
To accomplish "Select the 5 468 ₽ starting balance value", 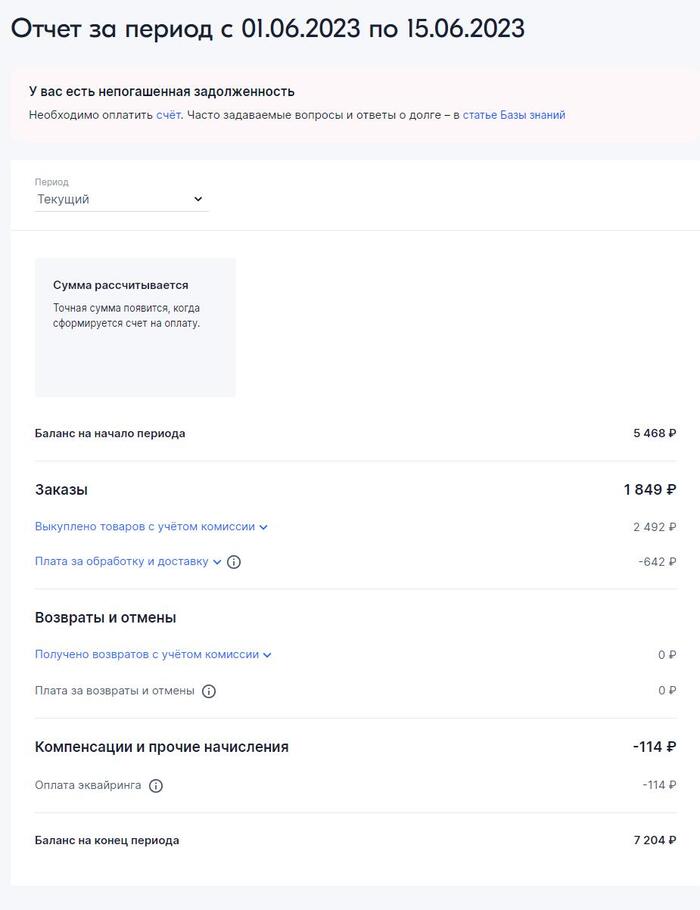I will [654, 434].
